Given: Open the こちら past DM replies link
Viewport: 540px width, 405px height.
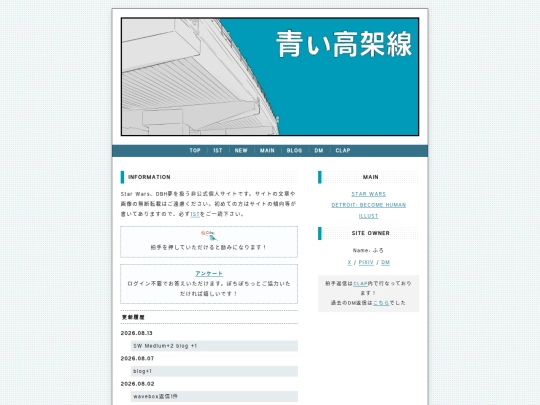Looking at the screenshot, I should click(x=381, y=303).
